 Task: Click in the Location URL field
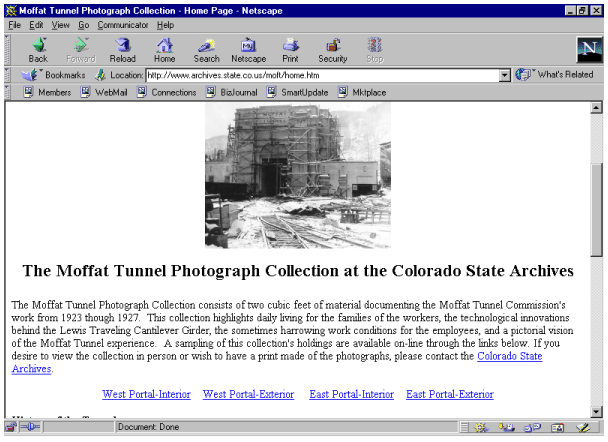pyautogui.click(x=323, y=75)
